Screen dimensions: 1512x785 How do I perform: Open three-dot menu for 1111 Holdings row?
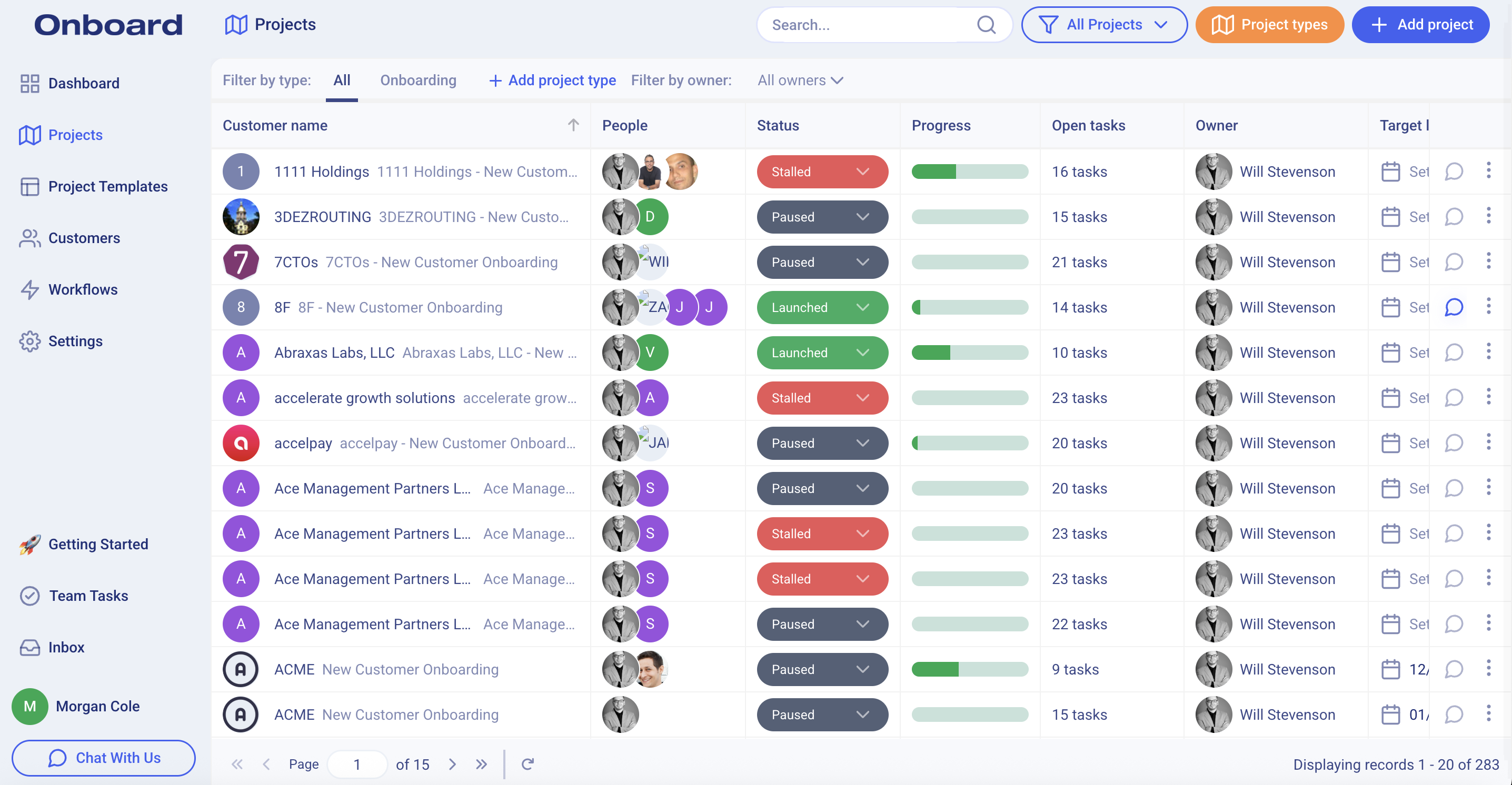(x=1488, y=170)
